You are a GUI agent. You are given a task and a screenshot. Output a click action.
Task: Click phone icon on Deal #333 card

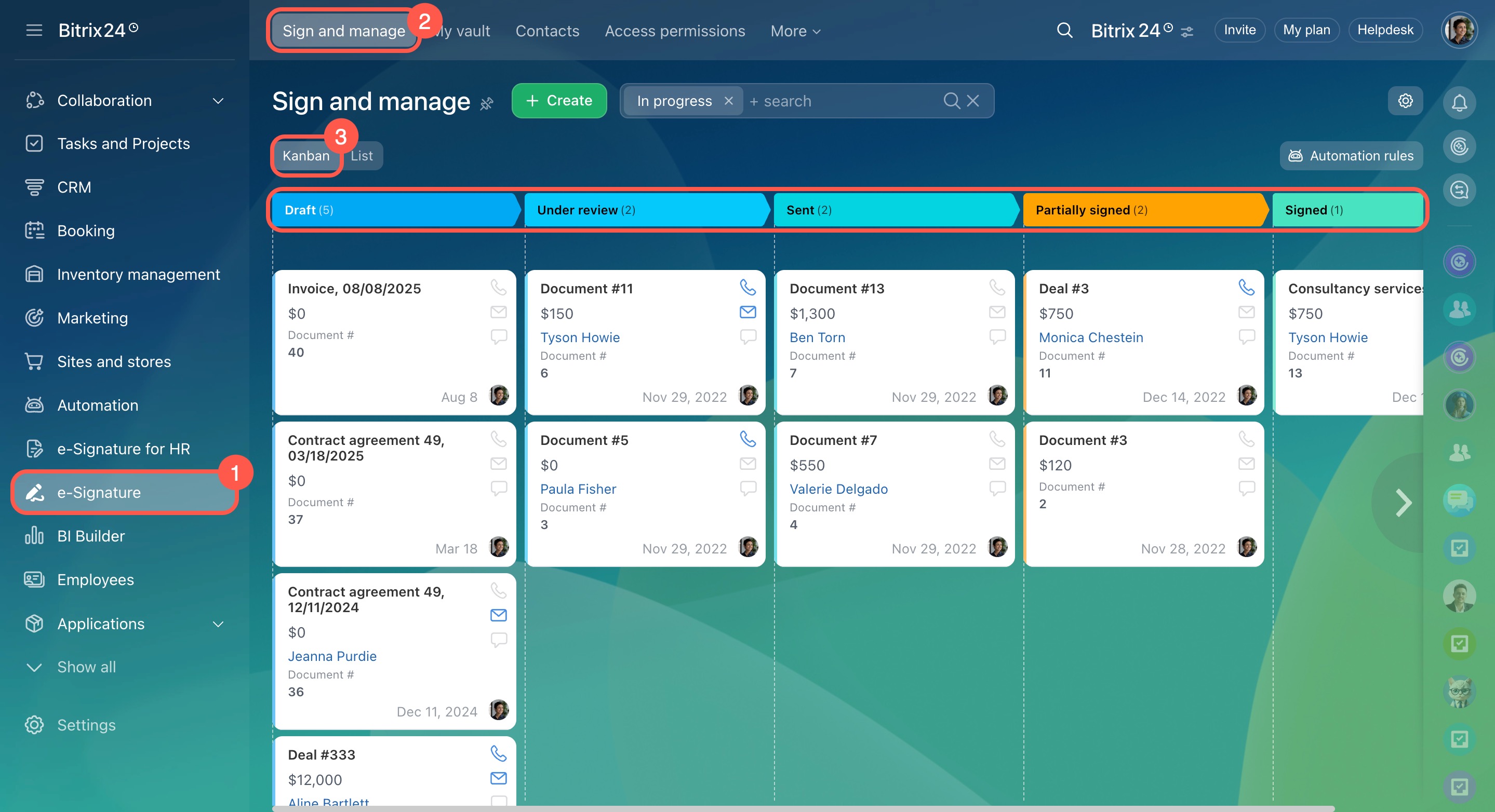[499, 753]
